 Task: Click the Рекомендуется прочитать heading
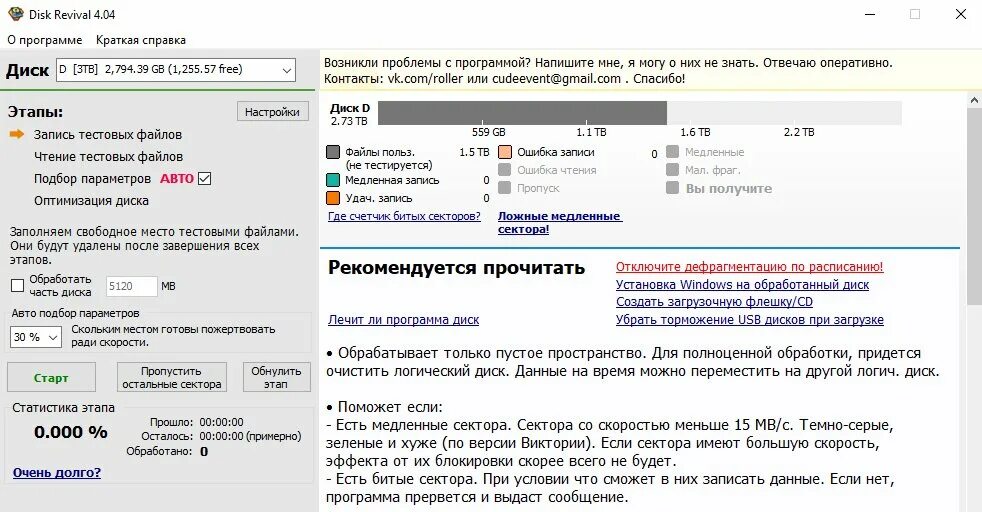pos(456,268)
